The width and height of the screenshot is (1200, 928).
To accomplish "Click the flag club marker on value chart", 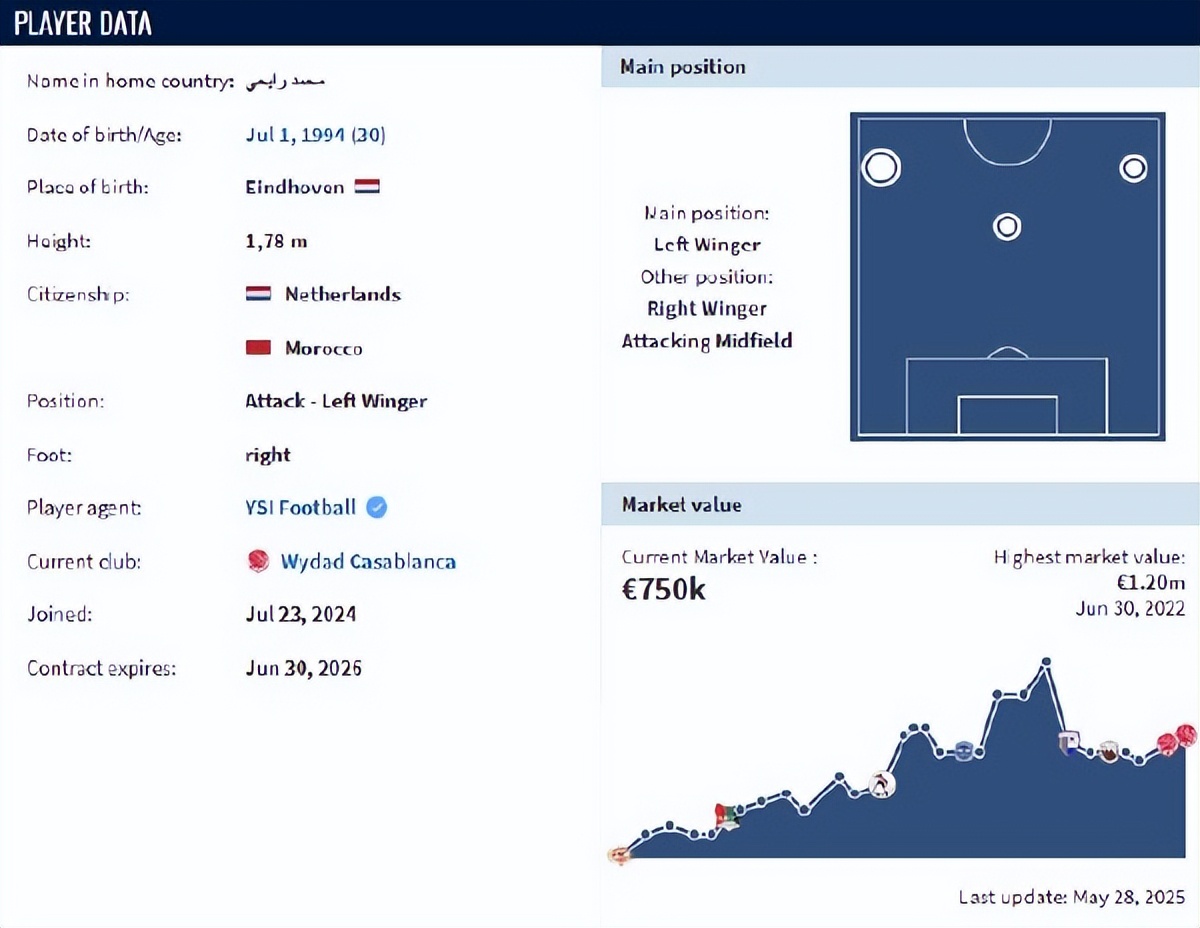I will pos(726,815).
